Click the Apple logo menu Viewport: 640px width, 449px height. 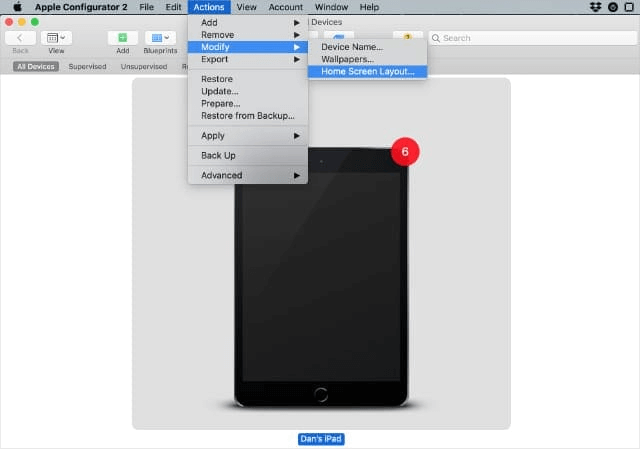17,7
